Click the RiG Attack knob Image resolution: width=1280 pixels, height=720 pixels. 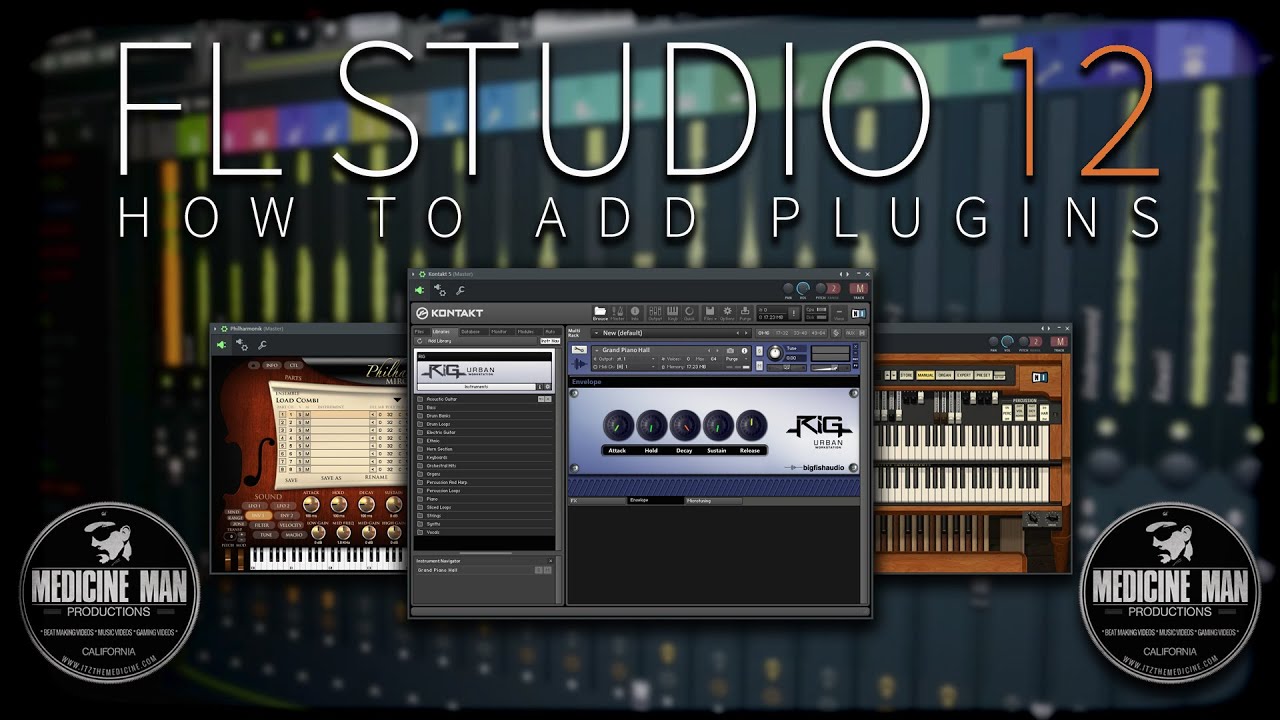tap(617, 424)
